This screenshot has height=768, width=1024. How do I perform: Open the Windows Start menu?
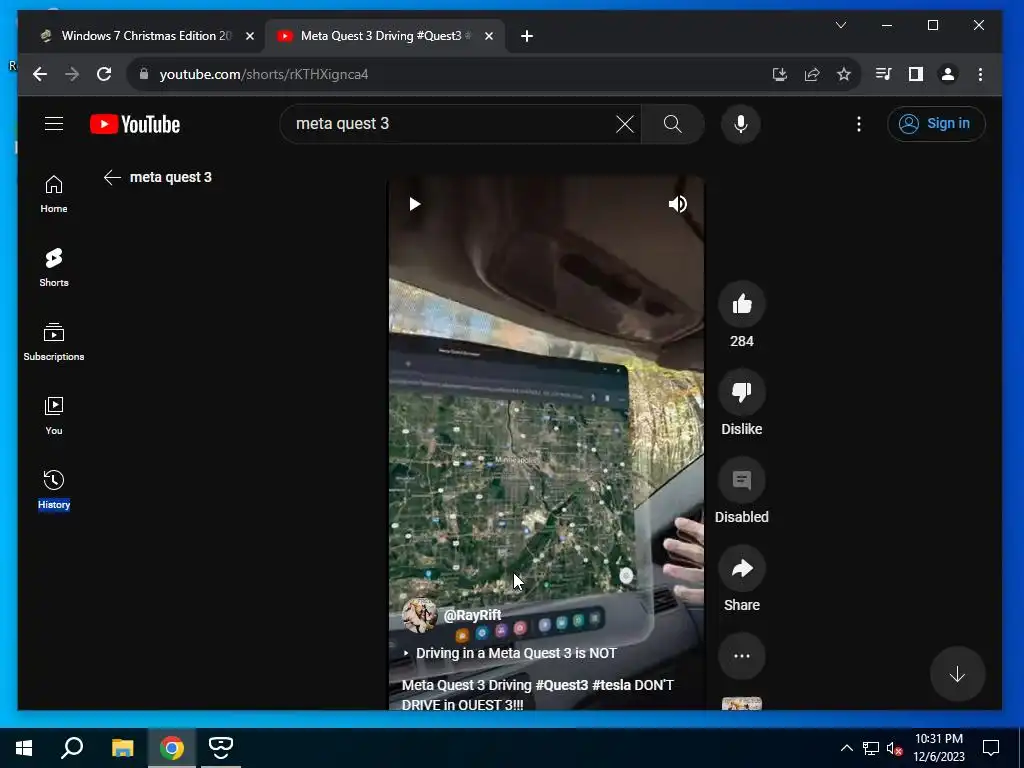click(24, 748)
